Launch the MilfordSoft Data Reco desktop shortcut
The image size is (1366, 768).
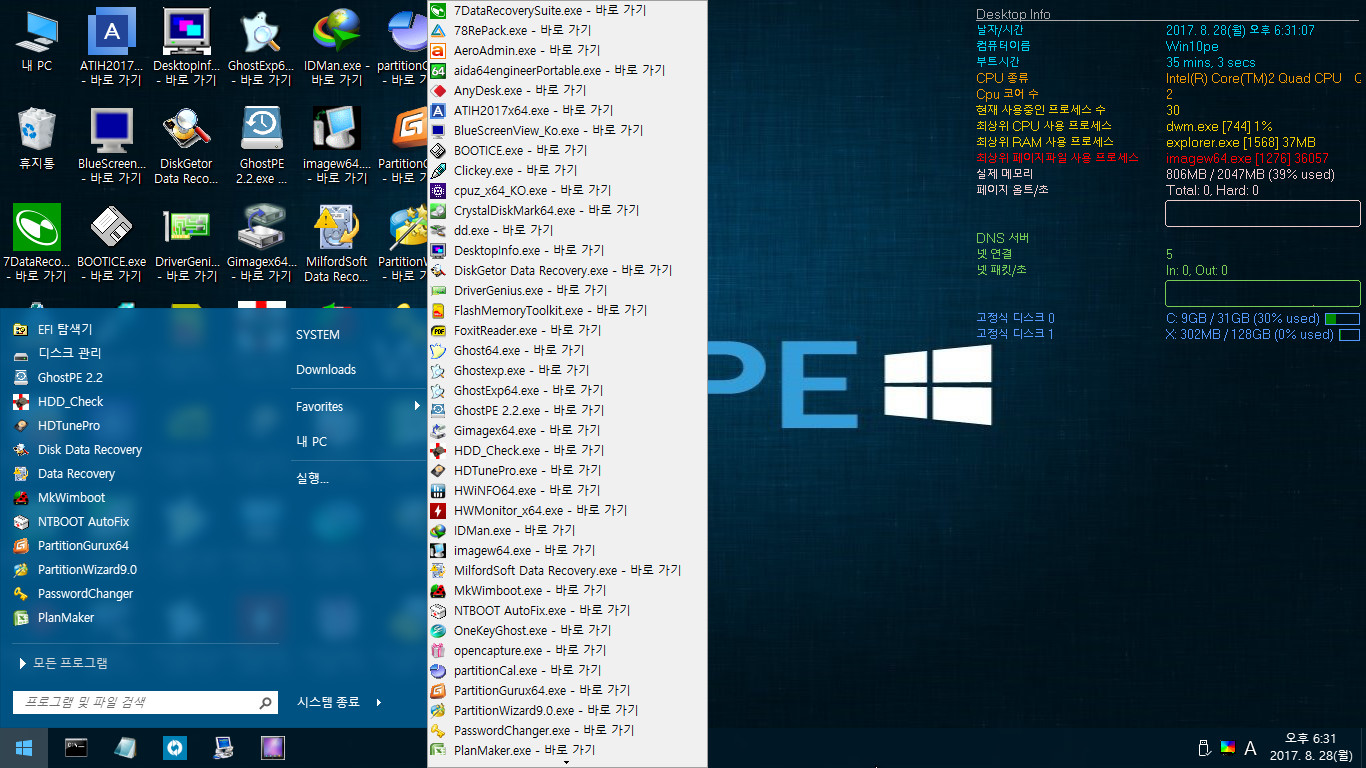(x=336, y=243)
